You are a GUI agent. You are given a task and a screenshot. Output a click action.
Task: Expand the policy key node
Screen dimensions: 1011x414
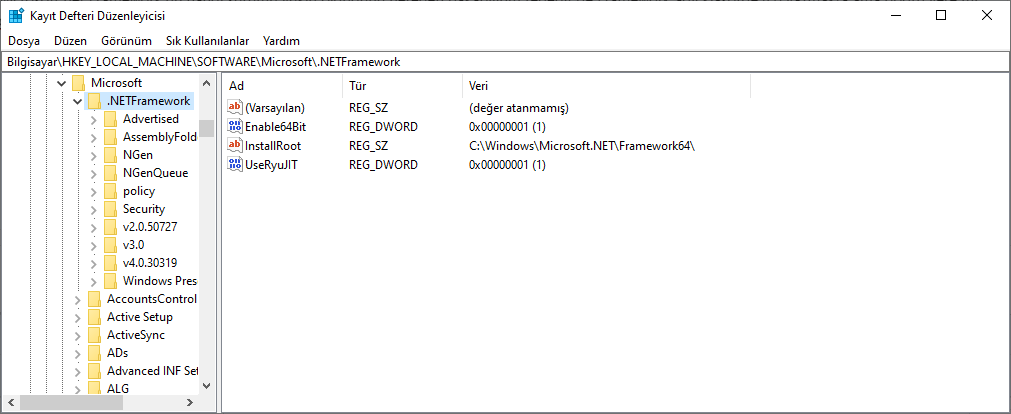pos(94,191)
